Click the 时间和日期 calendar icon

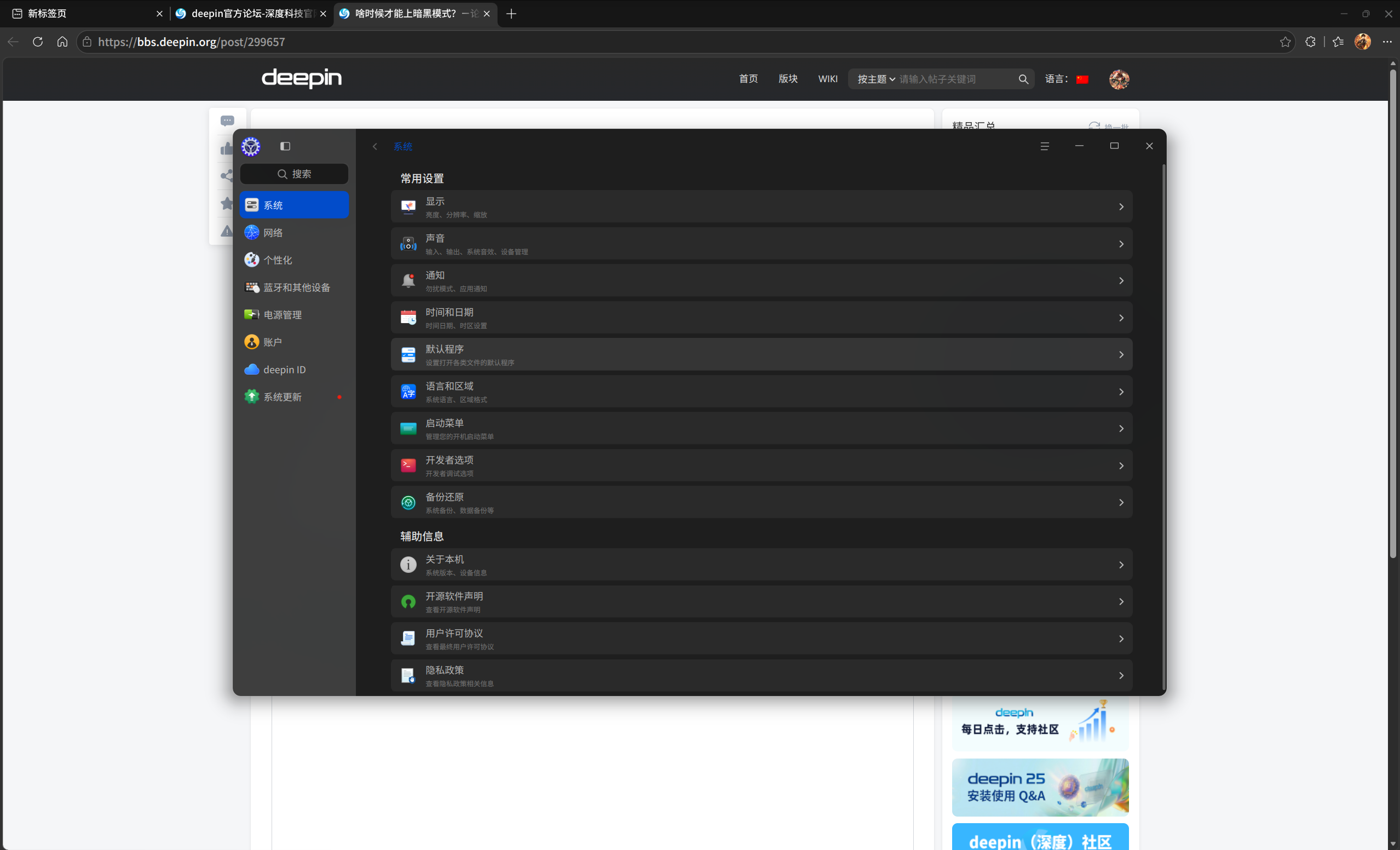pos(408,318)
